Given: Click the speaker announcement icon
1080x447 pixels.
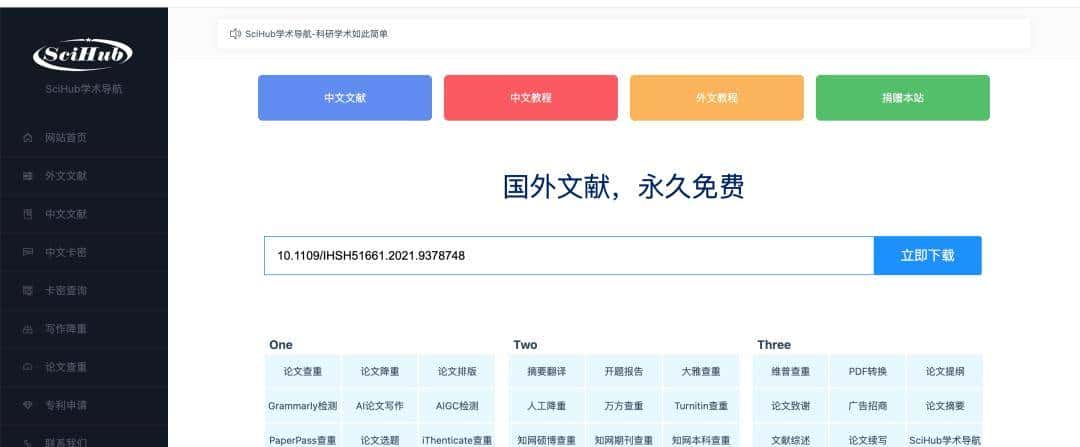Looking at the screenshot, I should (235, 34).
